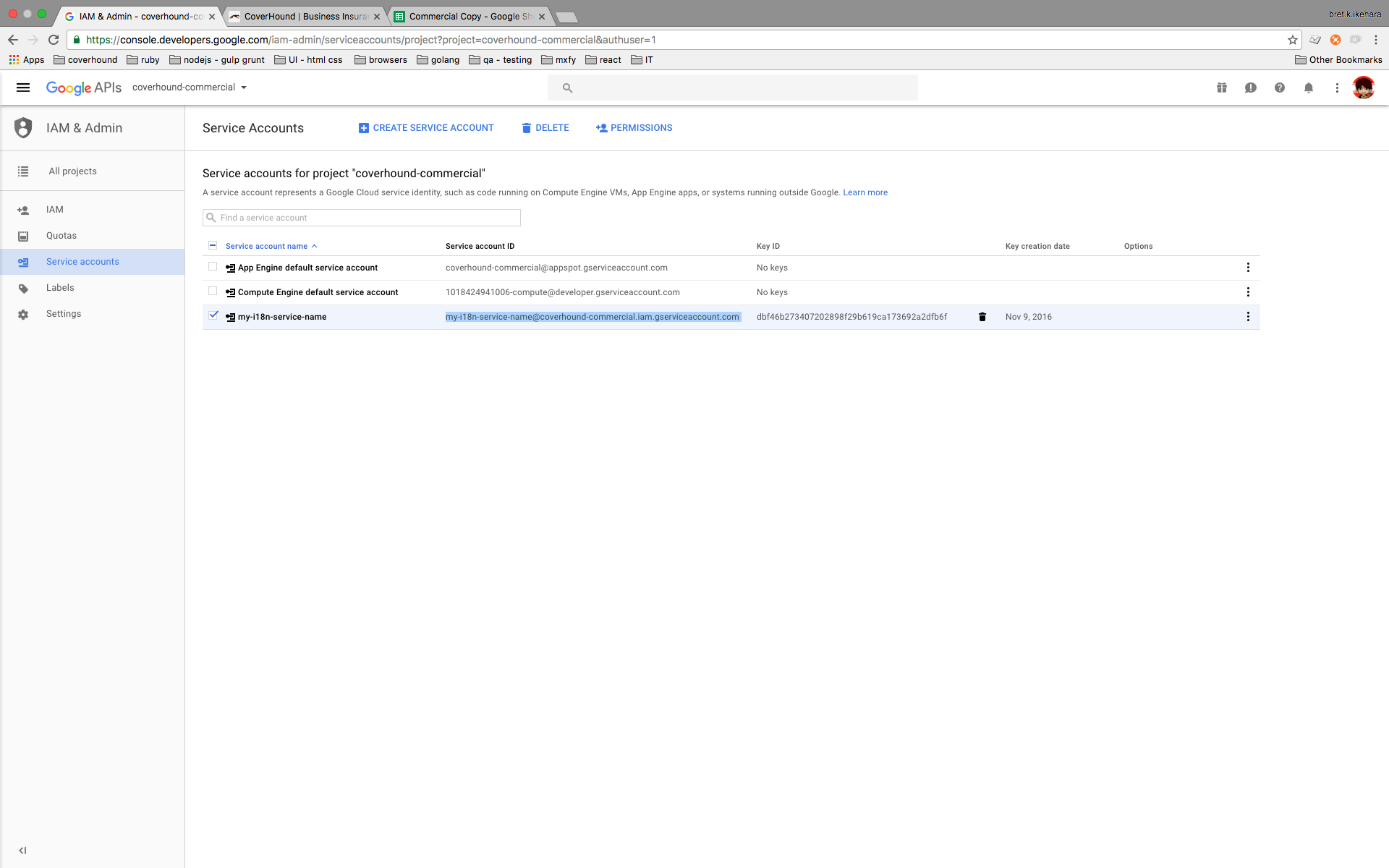Focus the Find a service account field
The image size is (1389, 868).
(x=368, y=218)
